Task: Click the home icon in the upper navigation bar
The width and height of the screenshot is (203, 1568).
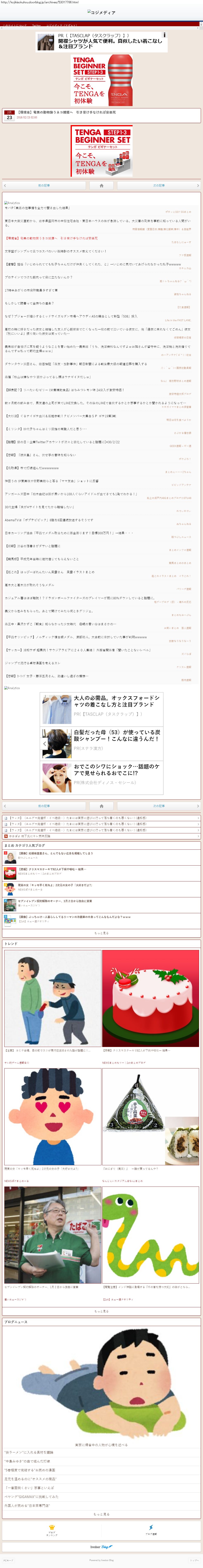Action: coord(101,185)
